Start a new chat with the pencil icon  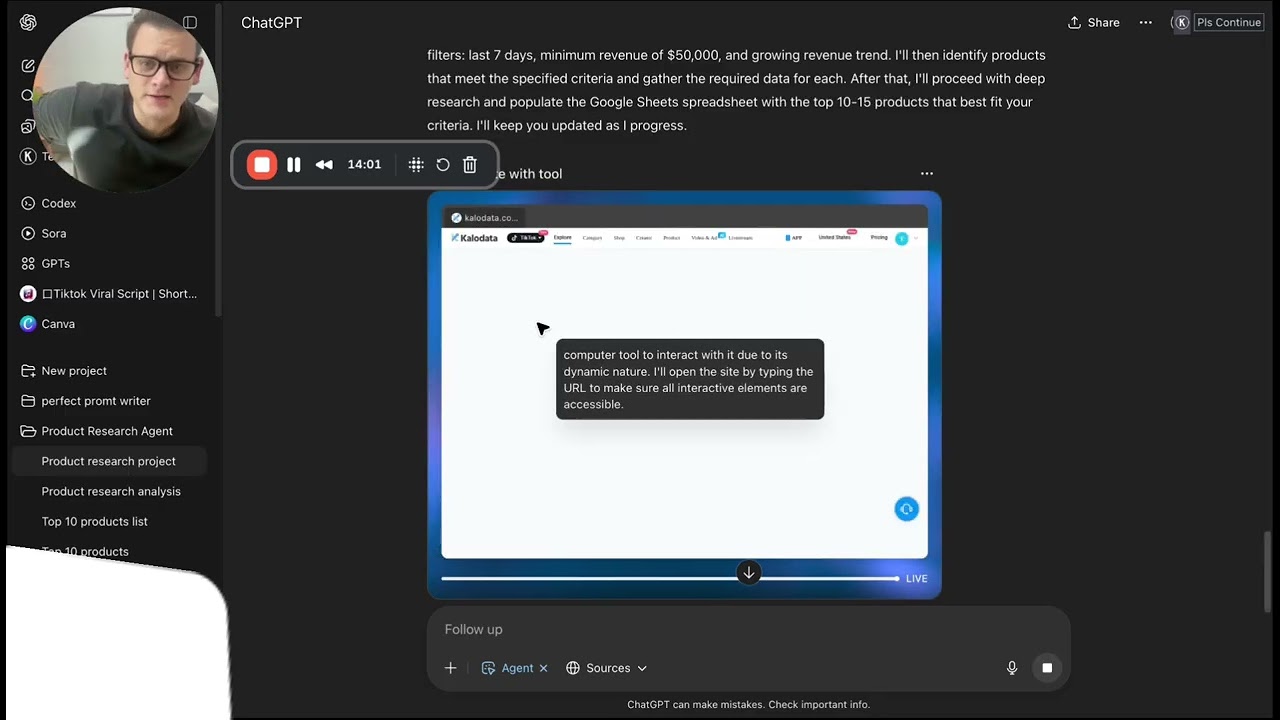[28, 66]
